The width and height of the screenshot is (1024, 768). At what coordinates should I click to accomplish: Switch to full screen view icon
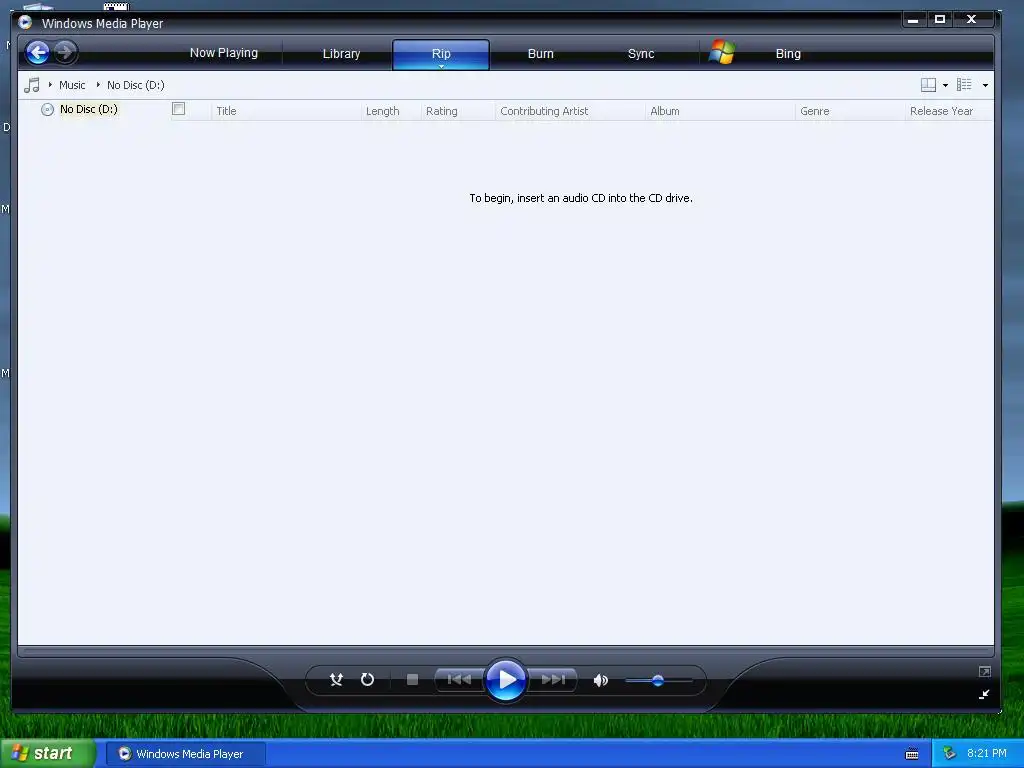coord(984,671)
